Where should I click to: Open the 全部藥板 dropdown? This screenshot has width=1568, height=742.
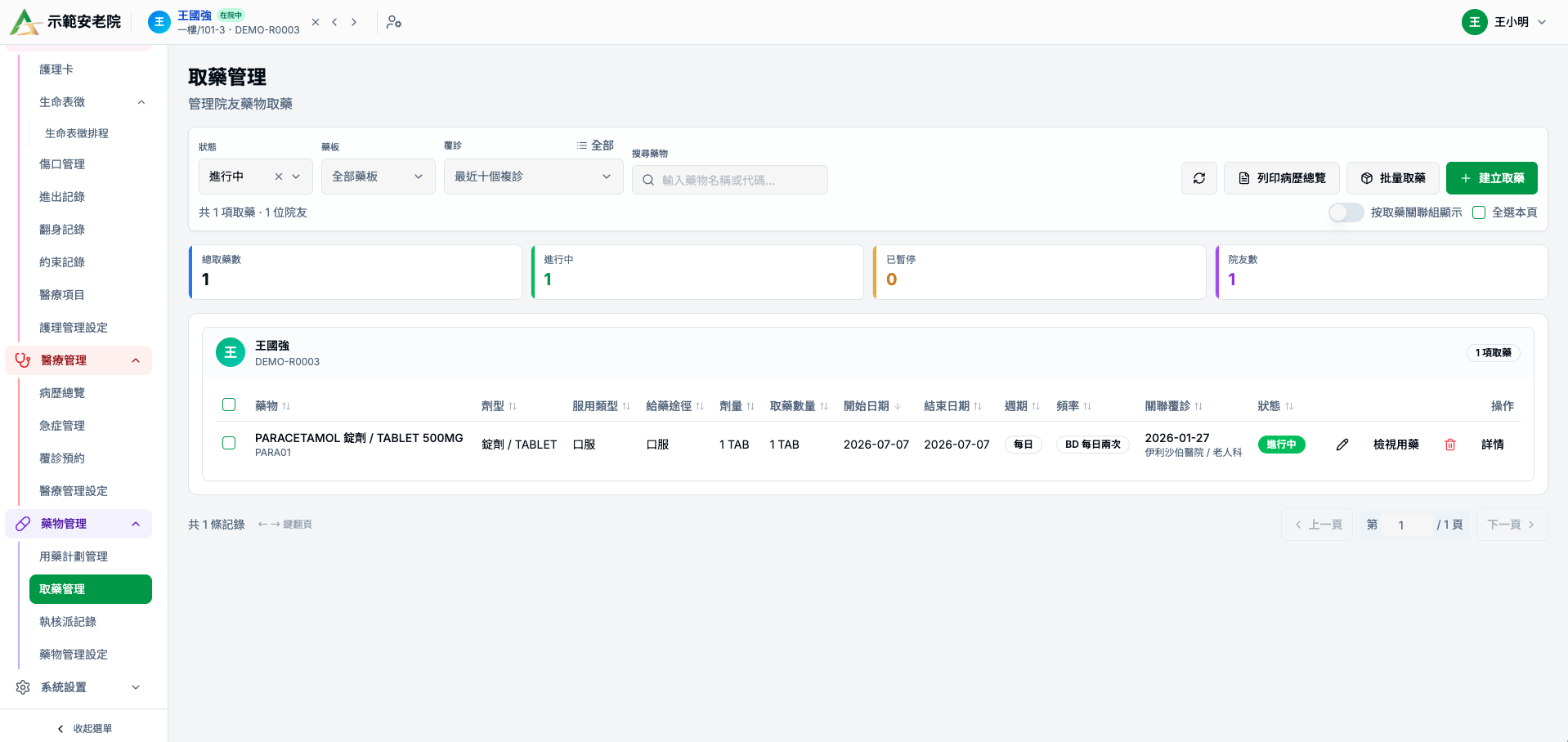(x=379, y=177)
